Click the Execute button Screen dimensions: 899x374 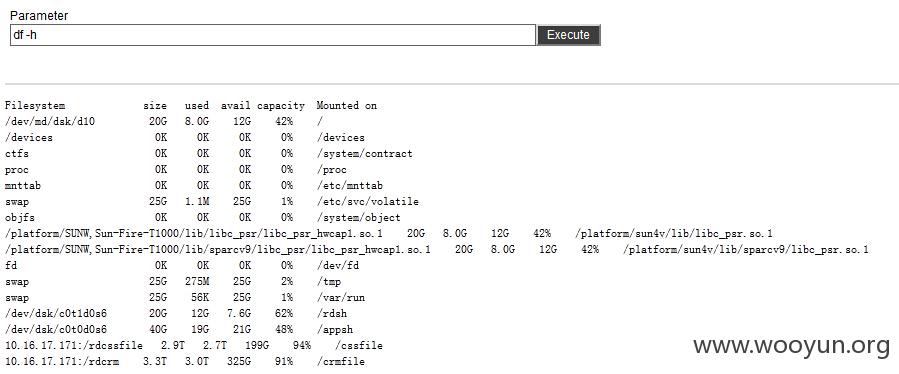(568, 35)
